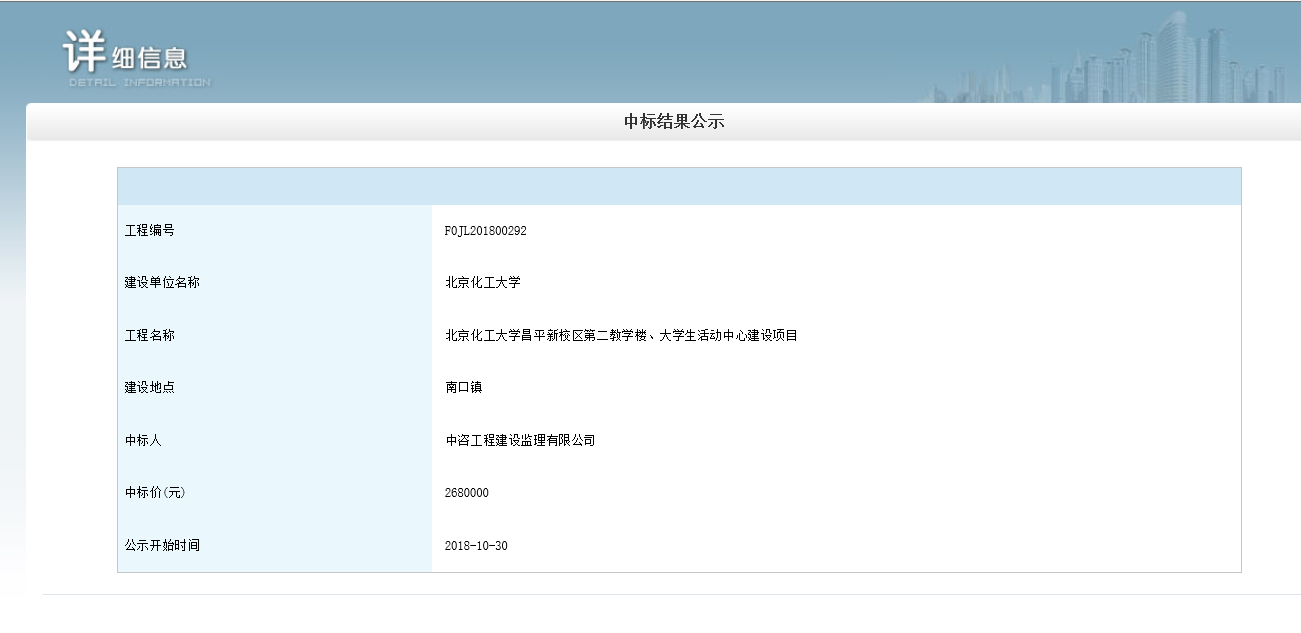Select the 工程名称 label

(x=149, y=336)
